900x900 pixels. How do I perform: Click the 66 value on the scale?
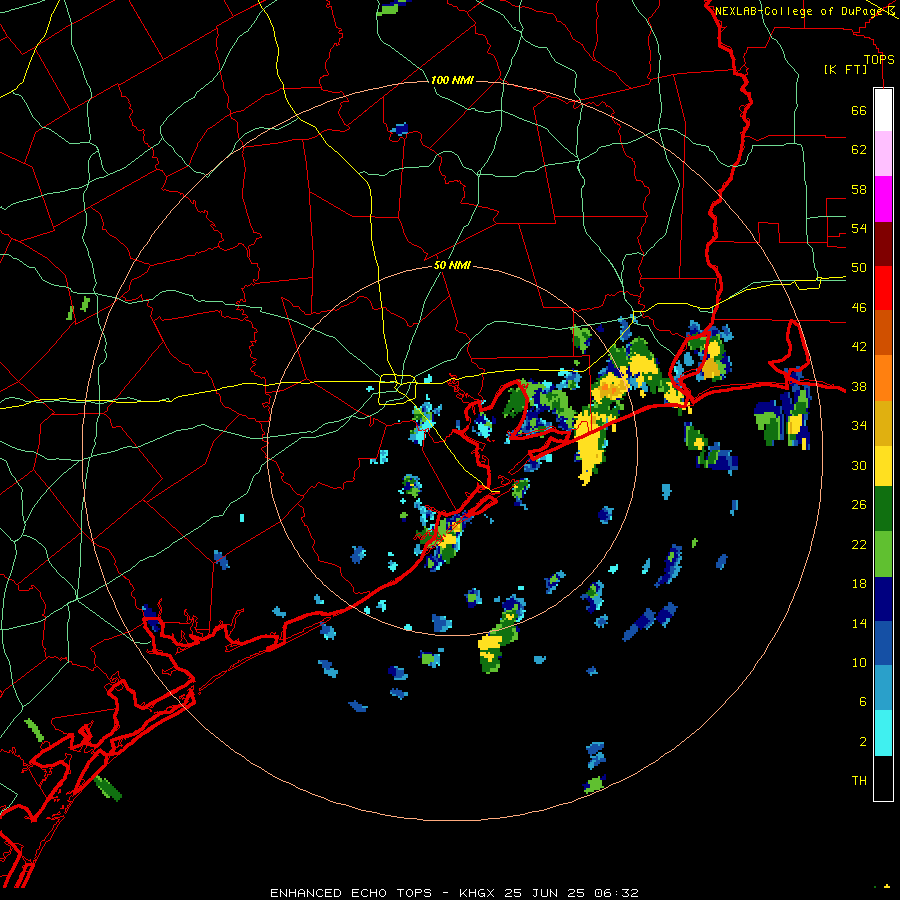(x=859, y=110)
